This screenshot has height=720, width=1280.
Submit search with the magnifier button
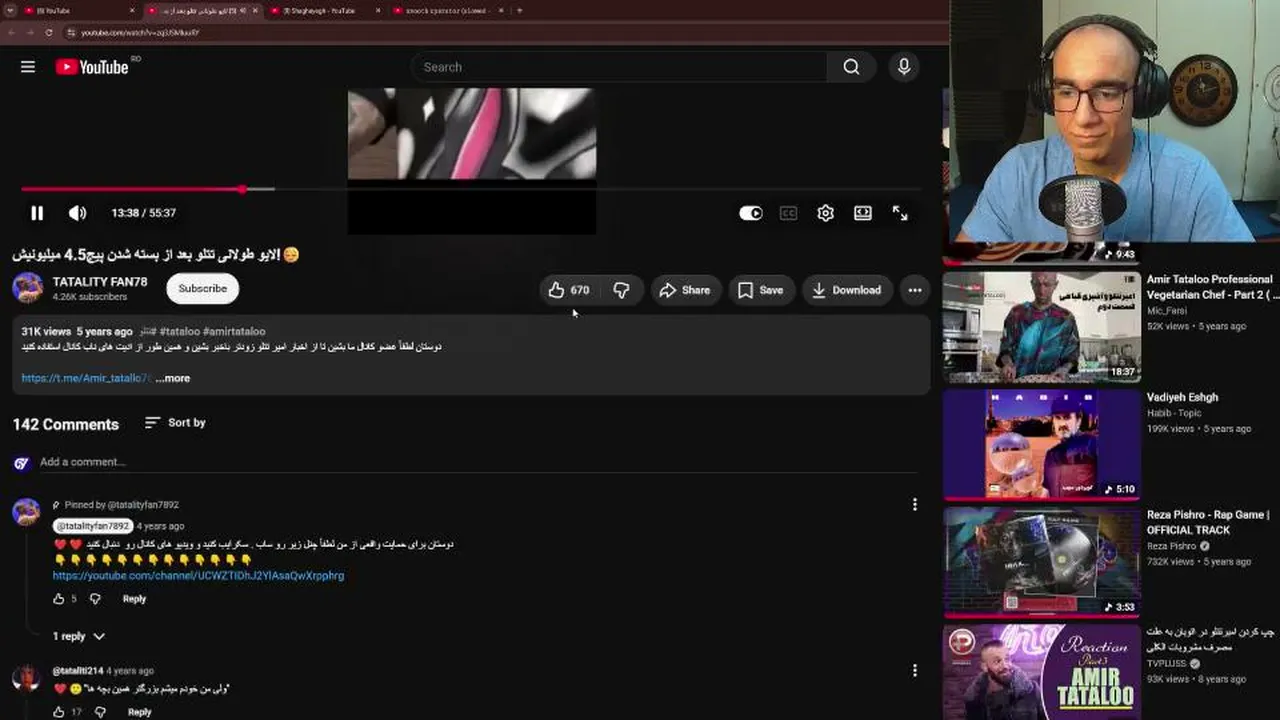tap(851, 67)
